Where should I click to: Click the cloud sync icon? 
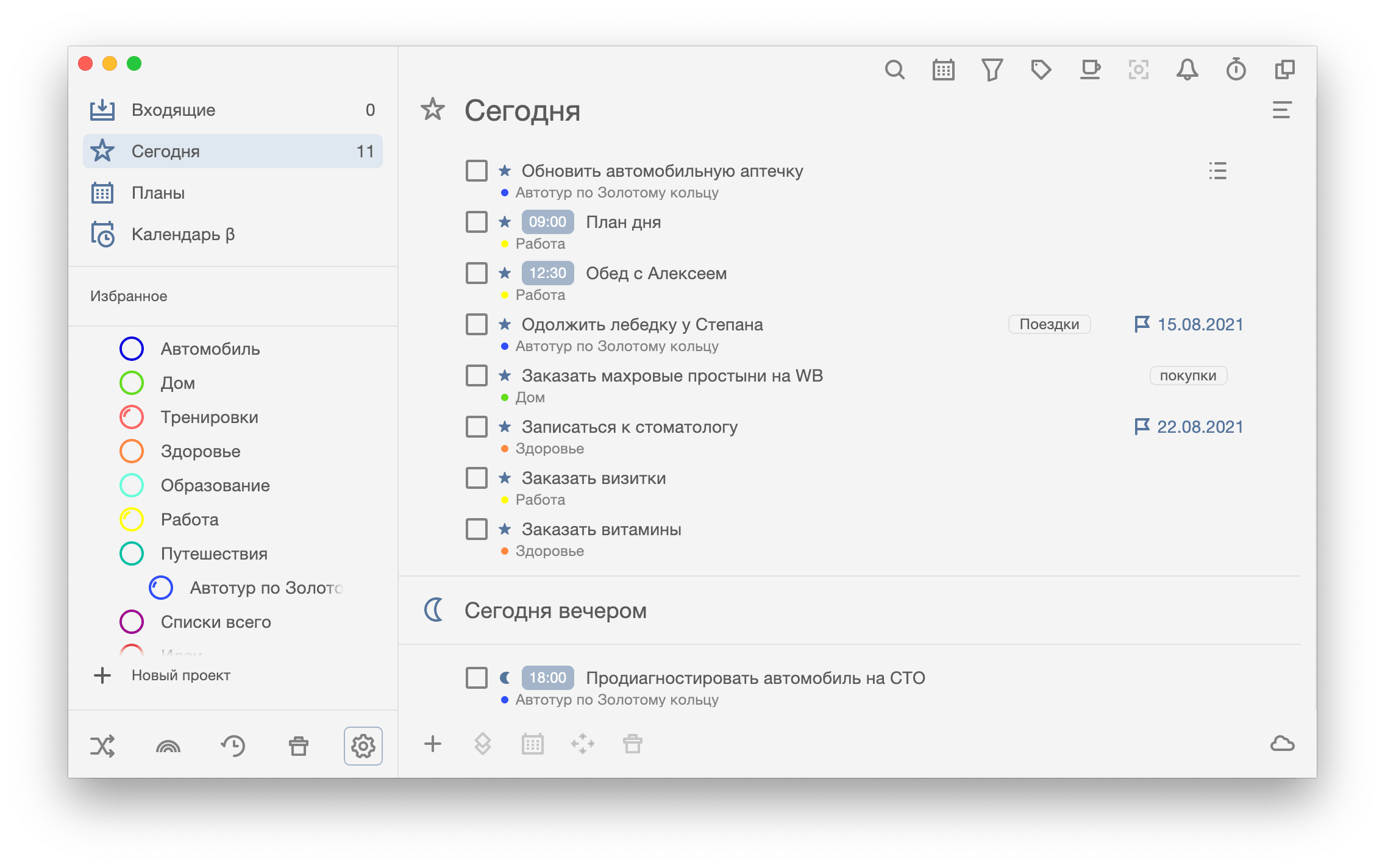[1282, 744]
